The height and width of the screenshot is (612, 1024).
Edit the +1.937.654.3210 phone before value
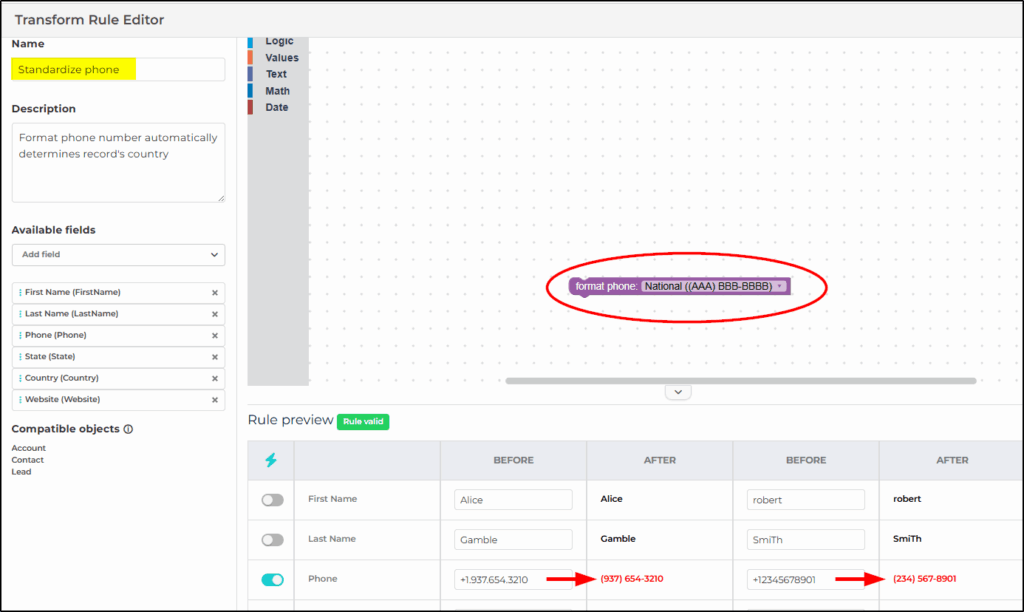513,579
